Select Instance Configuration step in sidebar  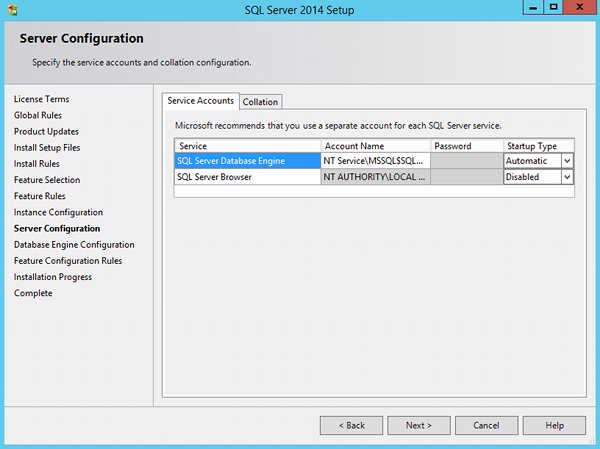pos(58,212)
